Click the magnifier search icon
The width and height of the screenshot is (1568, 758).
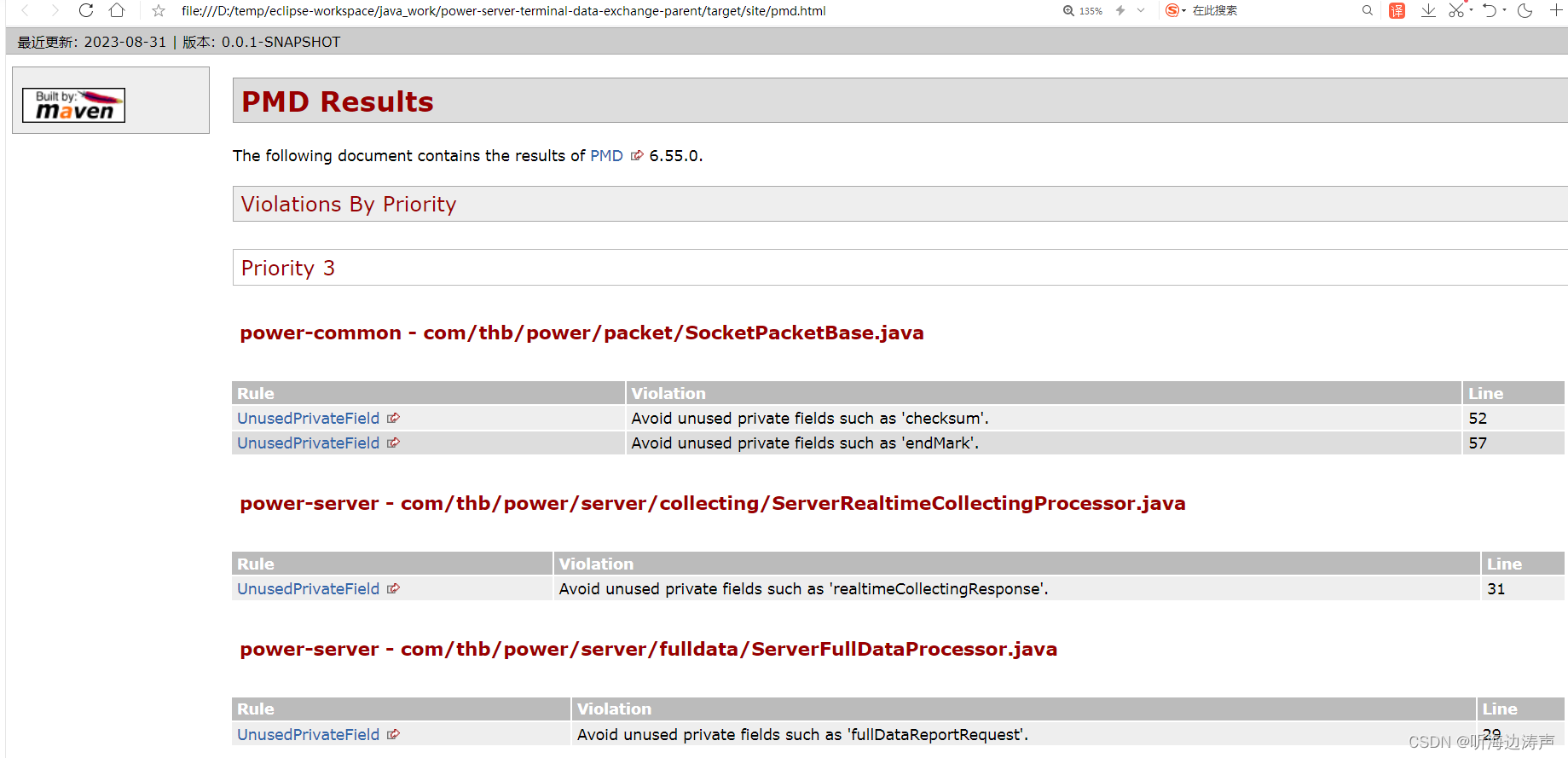pyautogui.click(x=1368, y=10)
